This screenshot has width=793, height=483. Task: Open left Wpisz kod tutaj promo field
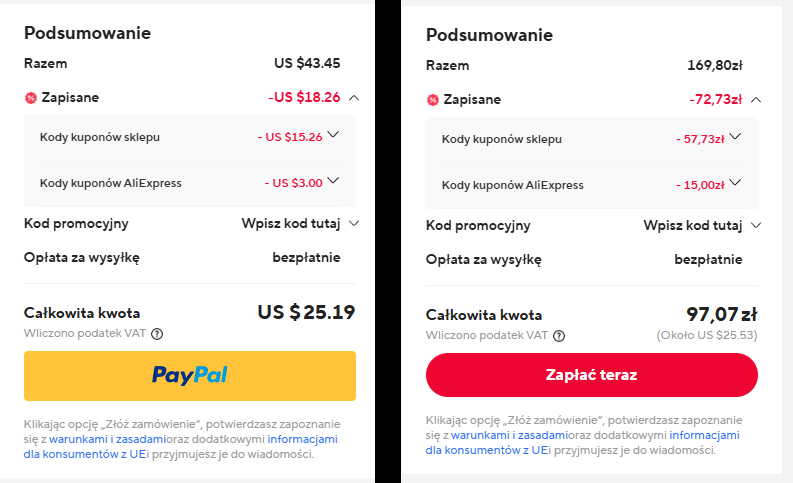coord(299,223)
